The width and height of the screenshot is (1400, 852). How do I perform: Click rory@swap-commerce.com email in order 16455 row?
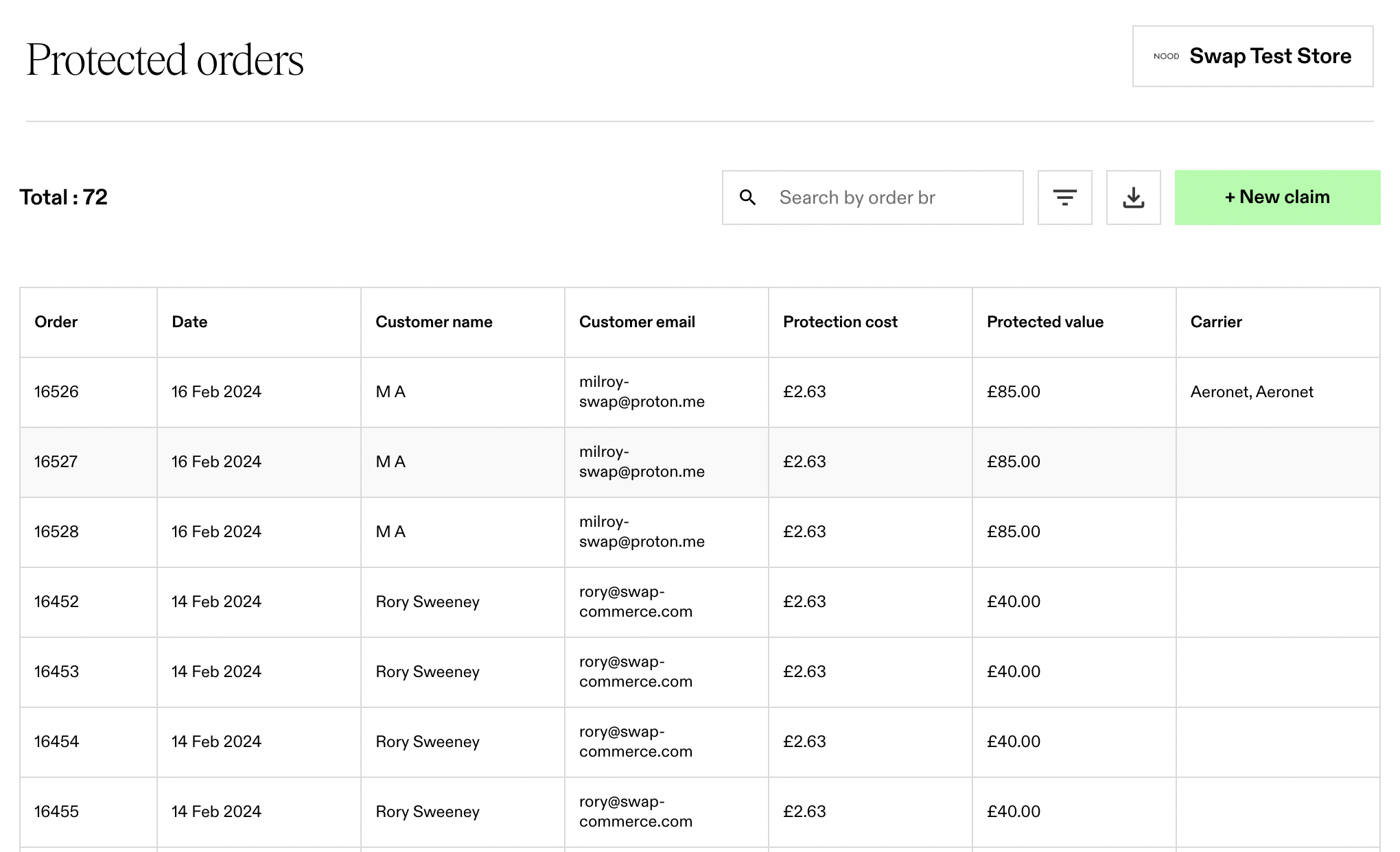[x=635, y=812]
